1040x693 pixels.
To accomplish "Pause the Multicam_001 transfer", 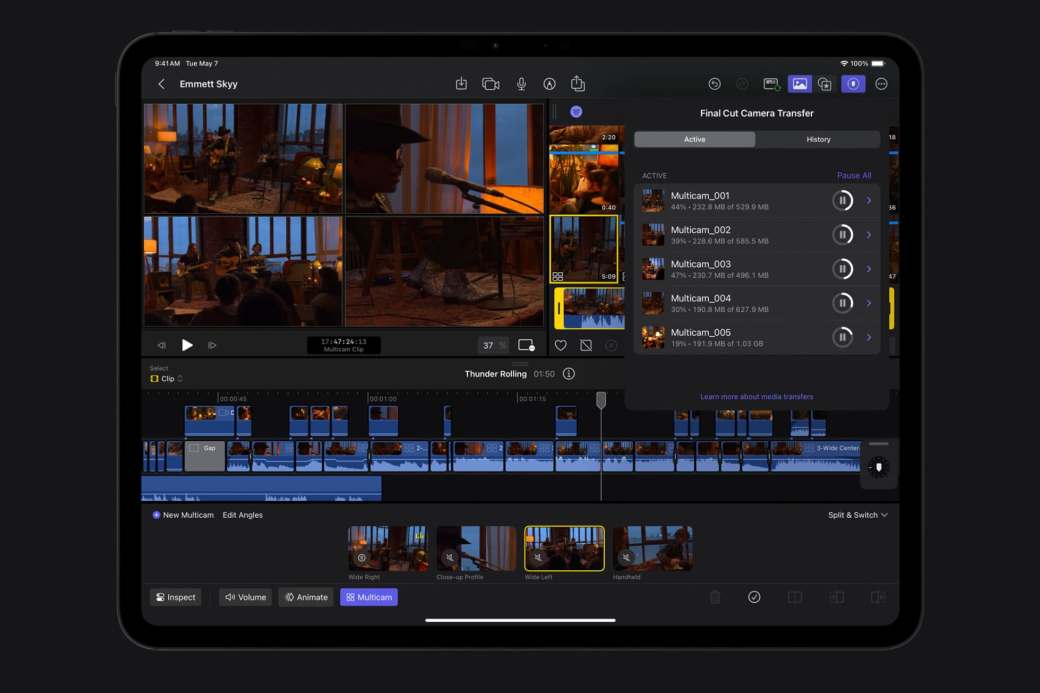I will pyautogui.click(x=842, y=200).
